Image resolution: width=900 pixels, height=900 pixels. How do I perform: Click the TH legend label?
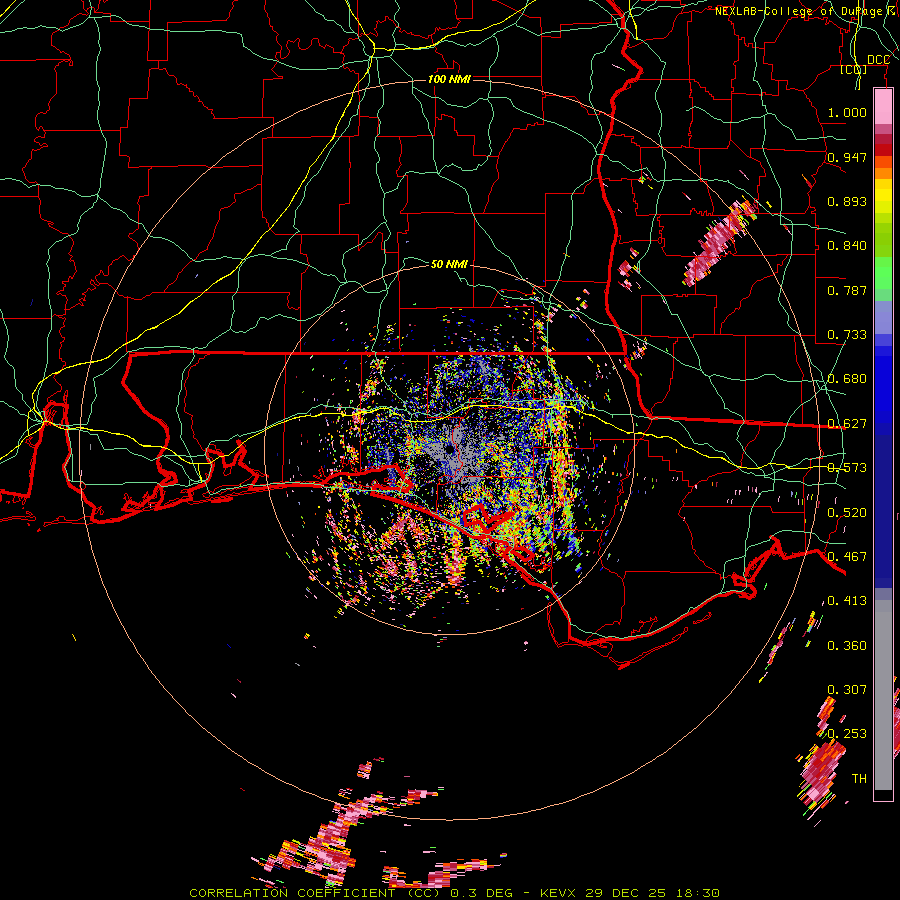point(859,779)
